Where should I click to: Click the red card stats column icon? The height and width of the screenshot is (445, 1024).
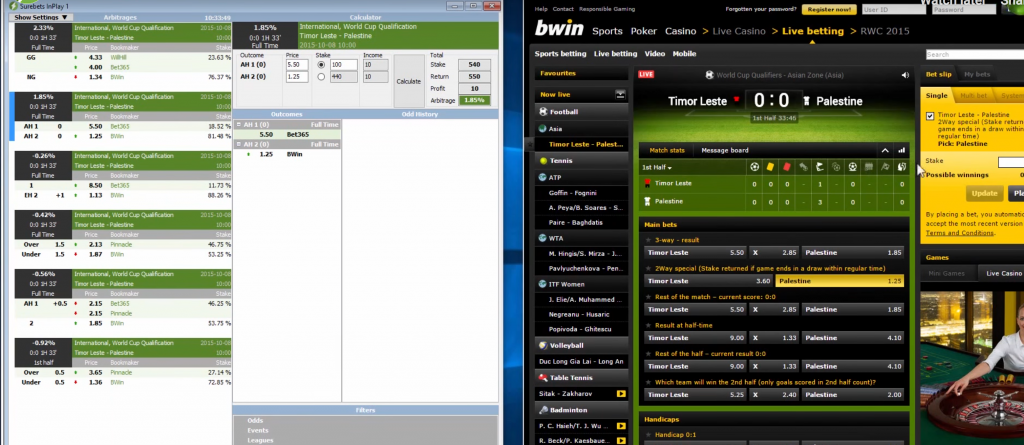click(787, 167)
